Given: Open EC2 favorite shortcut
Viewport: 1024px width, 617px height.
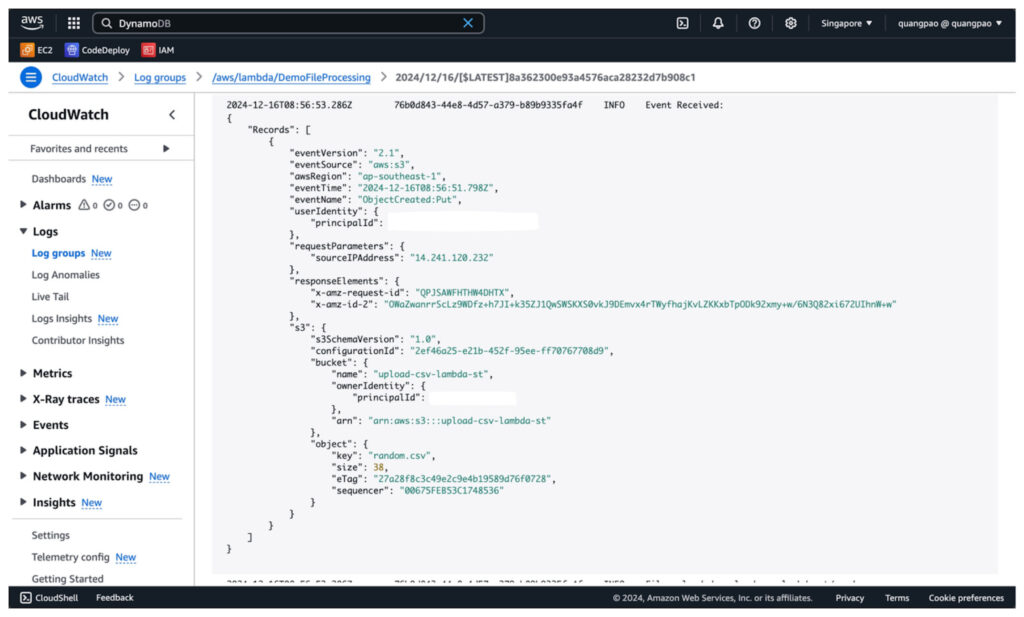Looking at the screenshot, I should (37, 50).
